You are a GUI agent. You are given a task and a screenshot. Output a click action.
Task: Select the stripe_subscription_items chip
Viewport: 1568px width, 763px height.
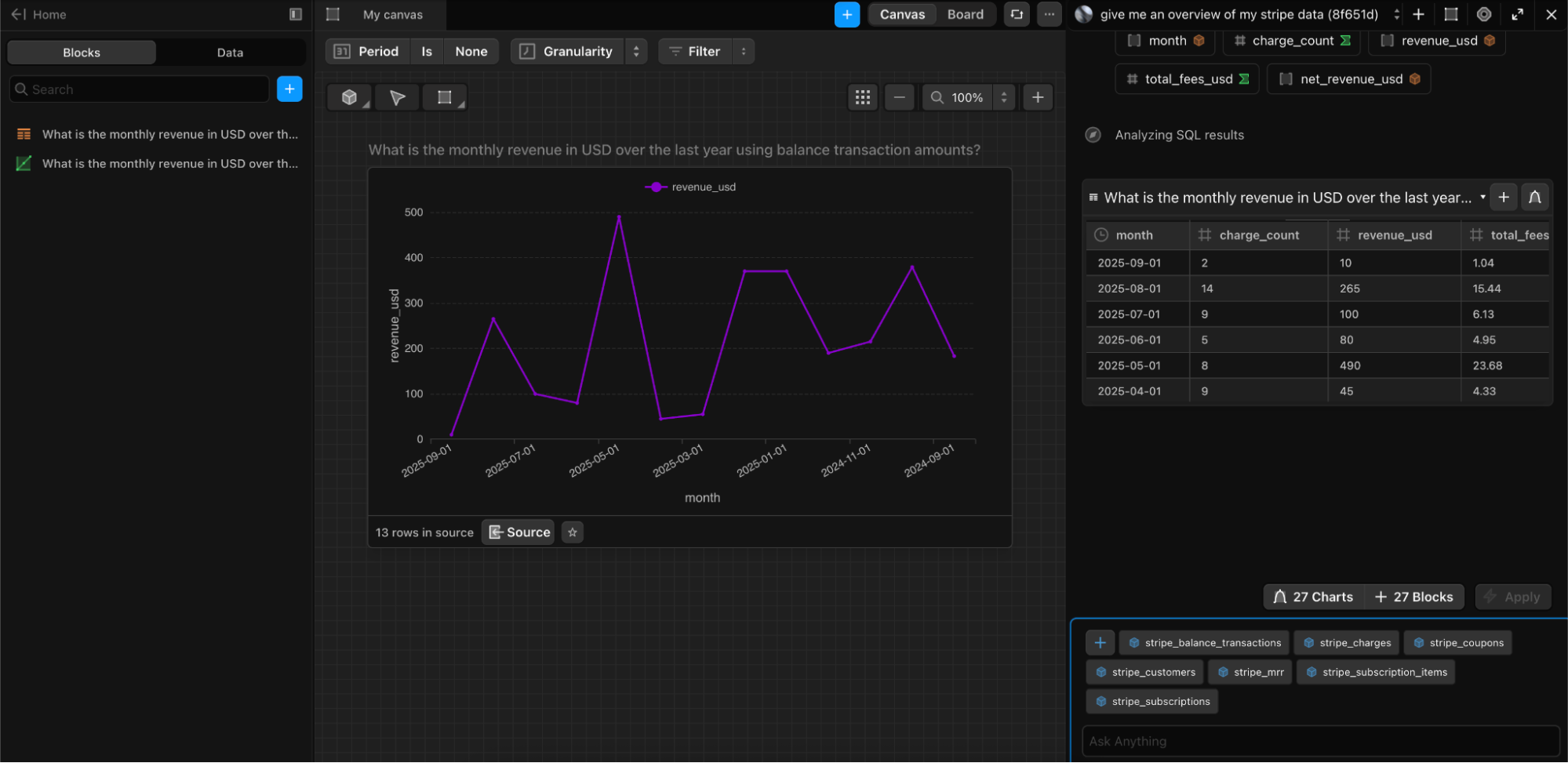tap(1376, 673)
